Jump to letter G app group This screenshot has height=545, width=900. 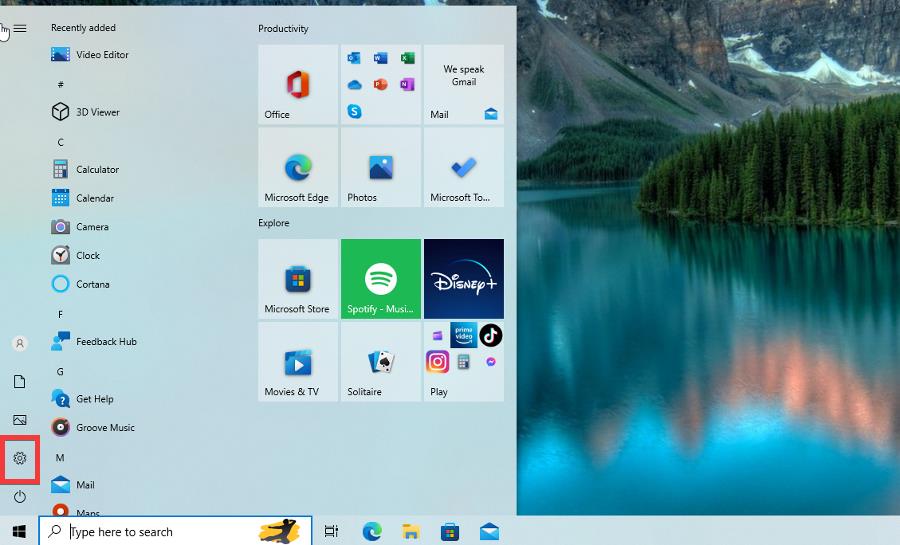pyautogui.click(x=60, y=371)
